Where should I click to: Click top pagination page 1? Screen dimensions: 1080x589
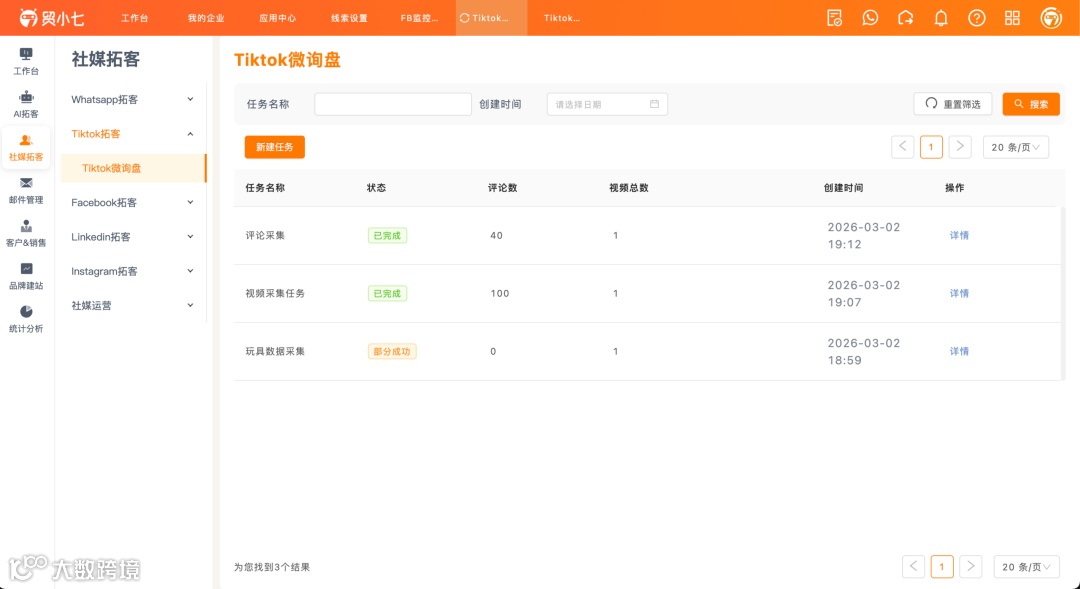931,147
